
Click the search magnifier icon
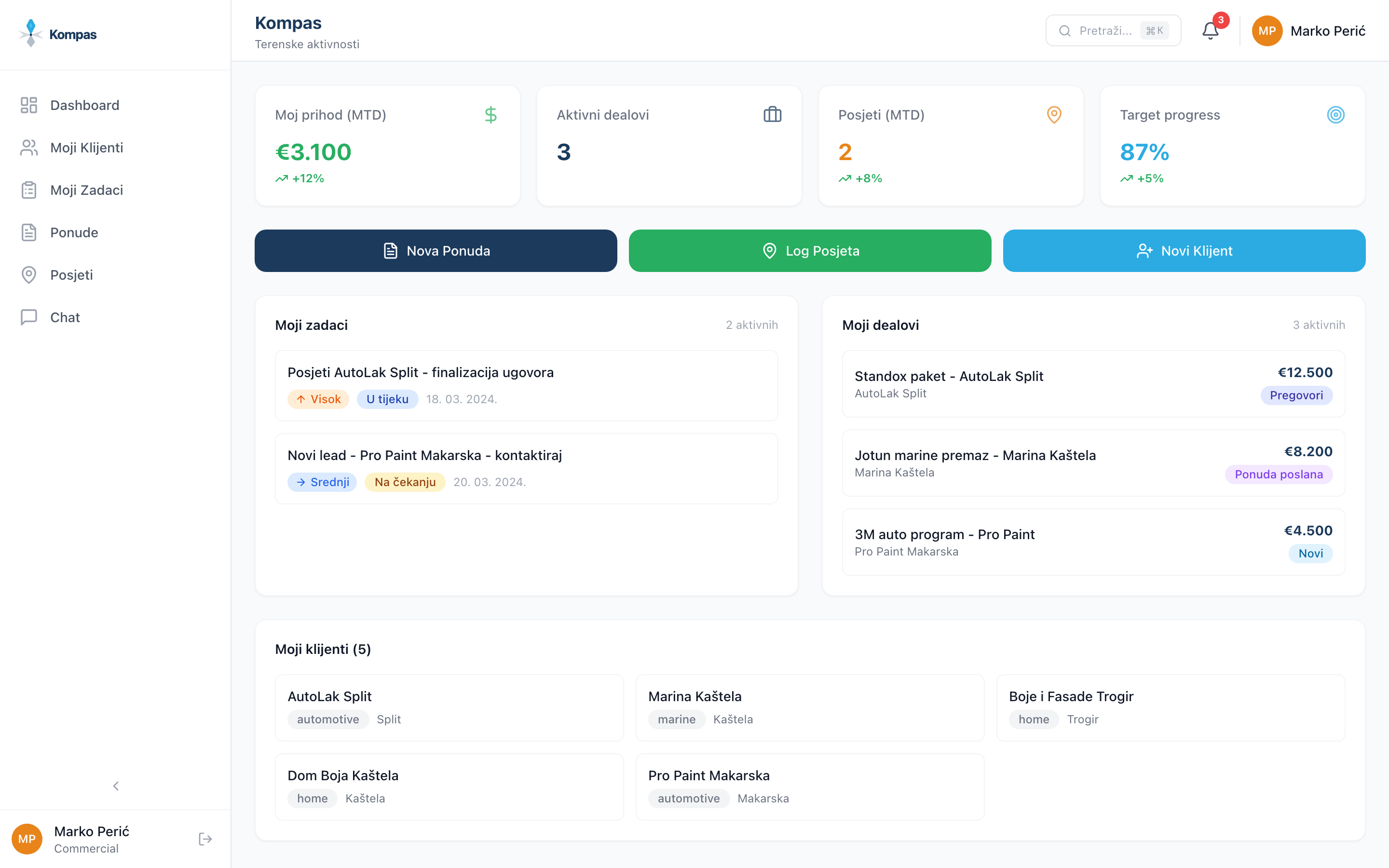point(1066,30)
